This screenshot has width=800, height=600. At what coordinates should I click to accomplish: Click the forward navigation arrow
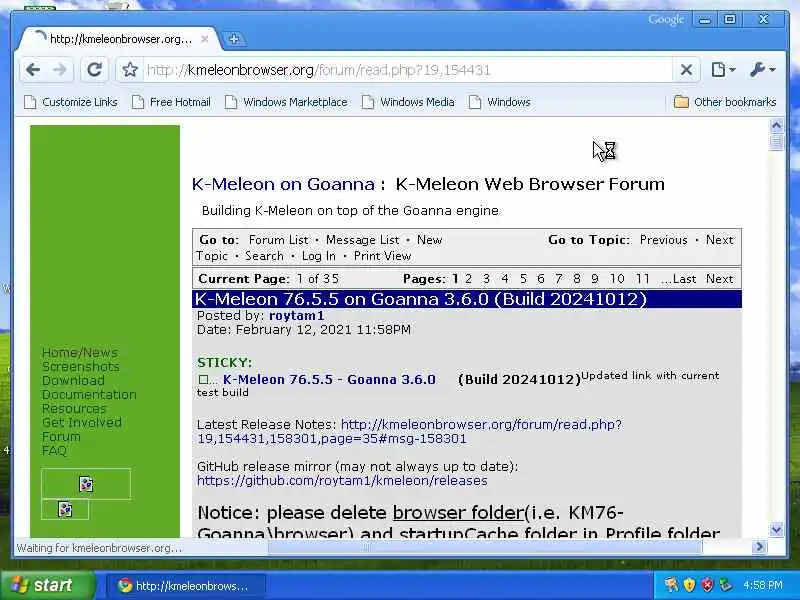(x=60, y=69)
